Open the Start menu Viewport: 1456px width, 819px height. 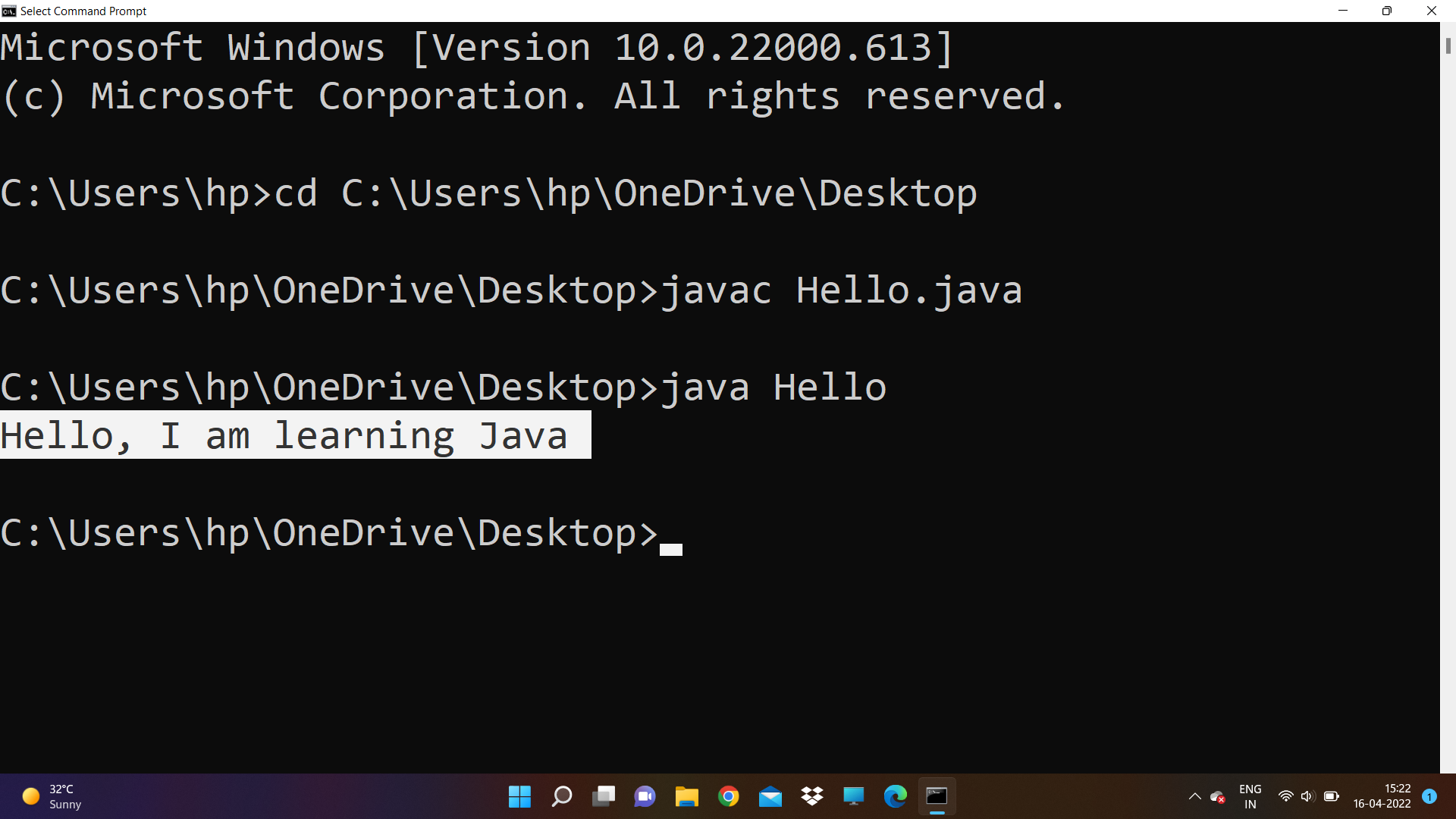(x=519, y=796)
